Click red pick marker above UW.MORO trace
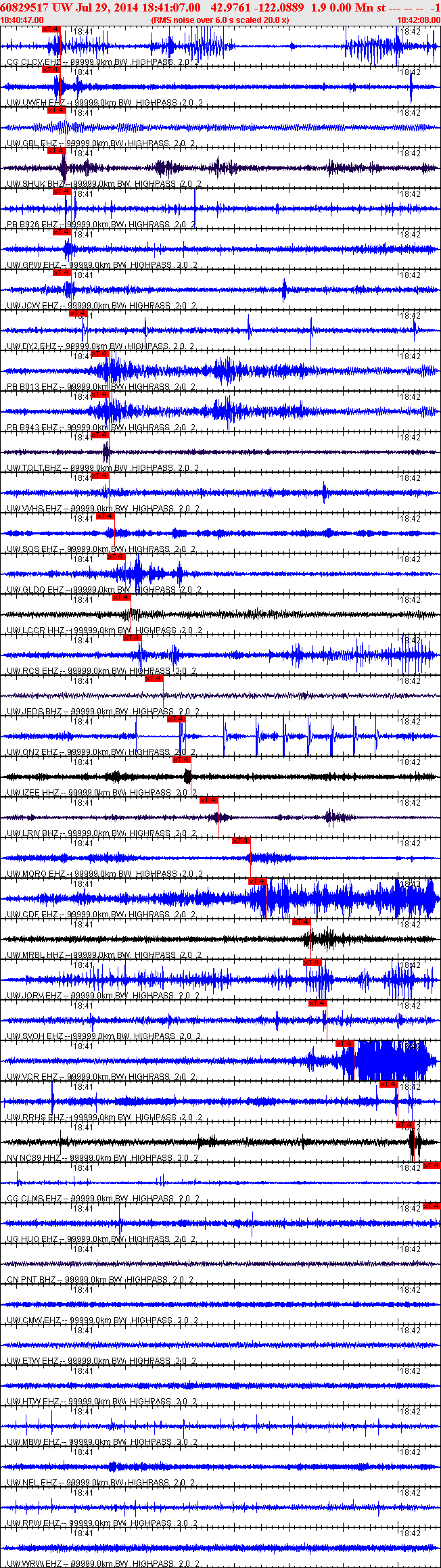Viewport: 441px width, 1568px height. [241, 841]
